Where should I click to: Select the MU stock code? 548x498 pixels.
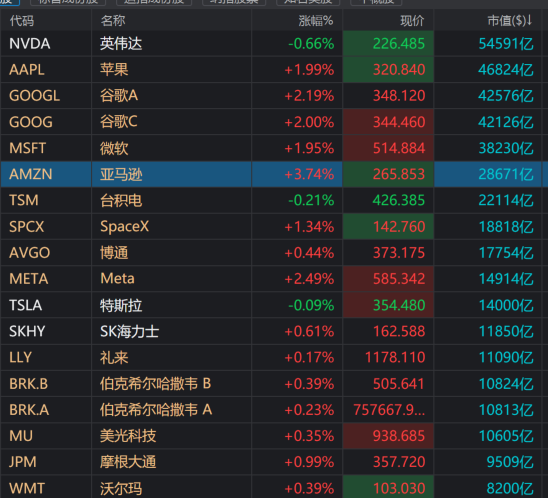pyautogui.click(x=21, y=436)
